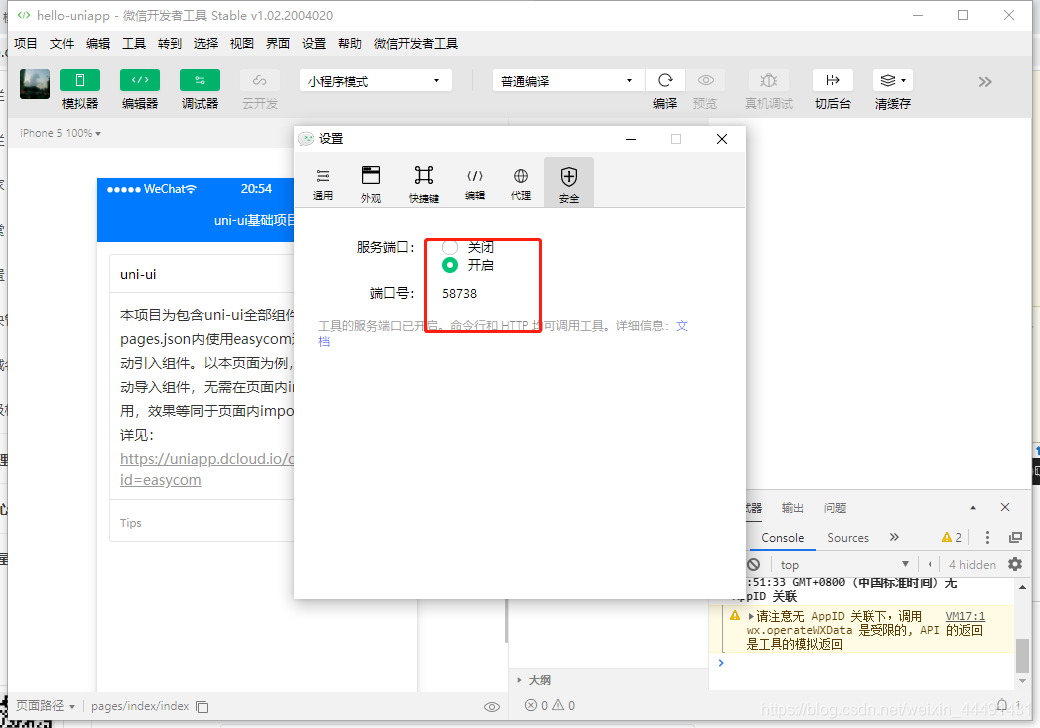Toggle the 模拟器 simulator panel button
The height and width of the screenshot is (728, 1040).
click(80, 81)
